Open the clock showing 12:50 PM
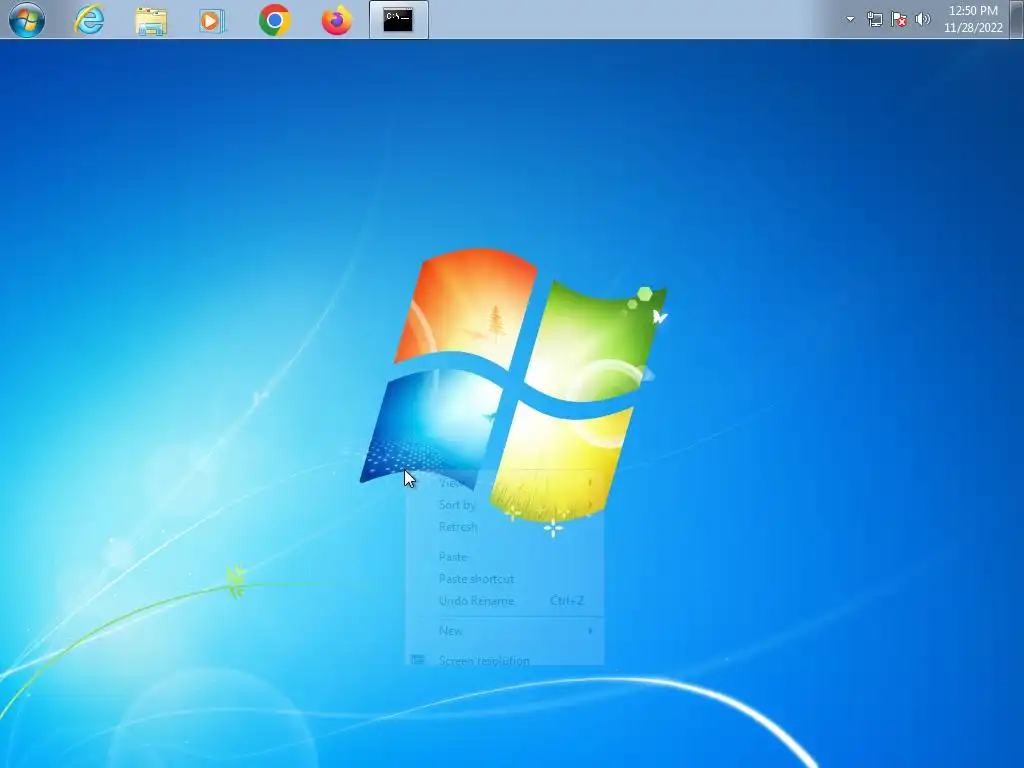The width and height of the screenshot is (1024, 768). tap(973, 19)
